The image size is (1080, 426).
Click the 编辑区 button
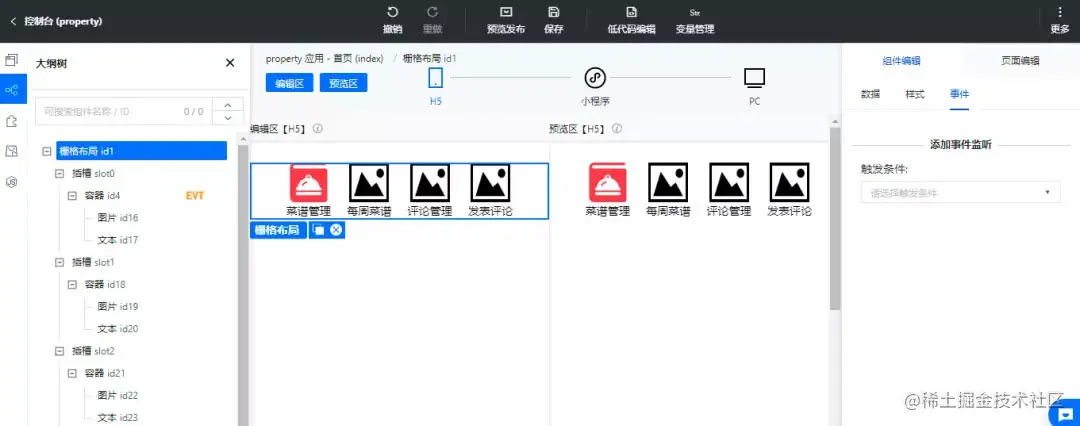(289, 83)
